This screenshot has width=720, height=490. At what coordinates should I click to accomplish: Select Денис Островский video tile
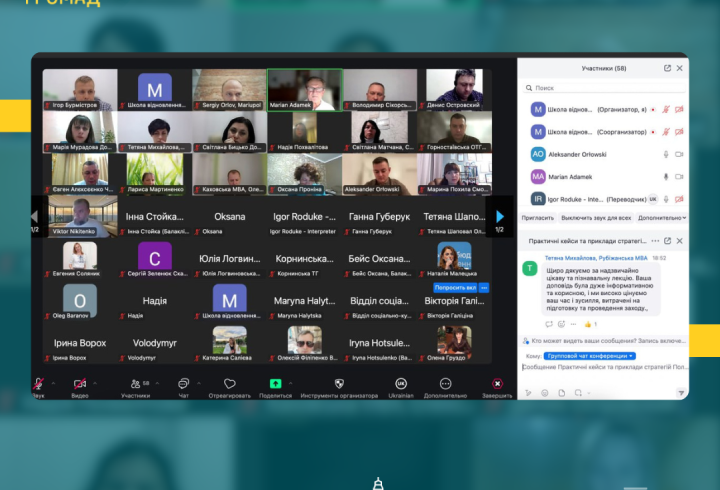click(x=454, y=90)
